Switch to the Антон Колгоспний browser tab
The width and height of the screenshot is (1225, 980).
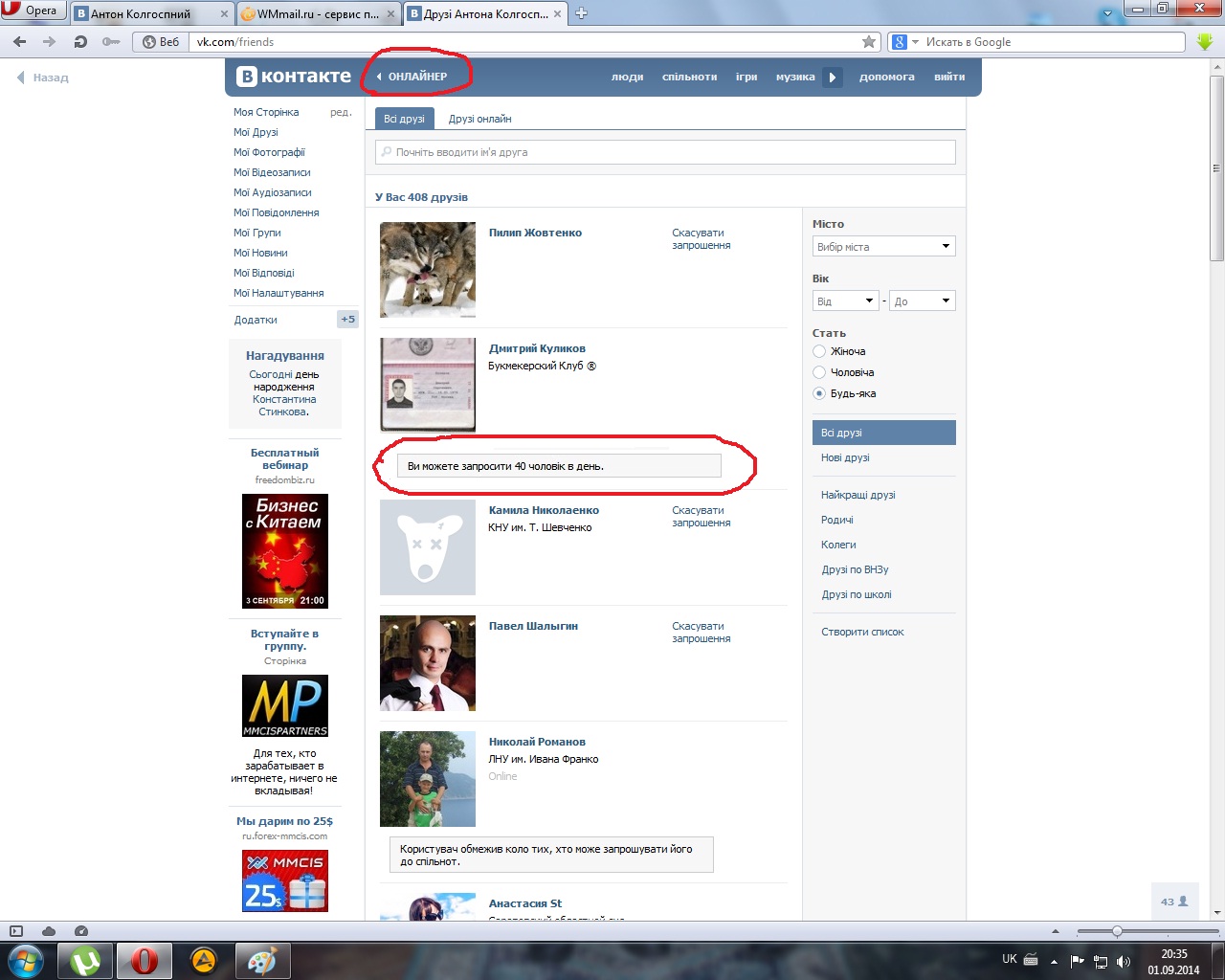(151, 13)
